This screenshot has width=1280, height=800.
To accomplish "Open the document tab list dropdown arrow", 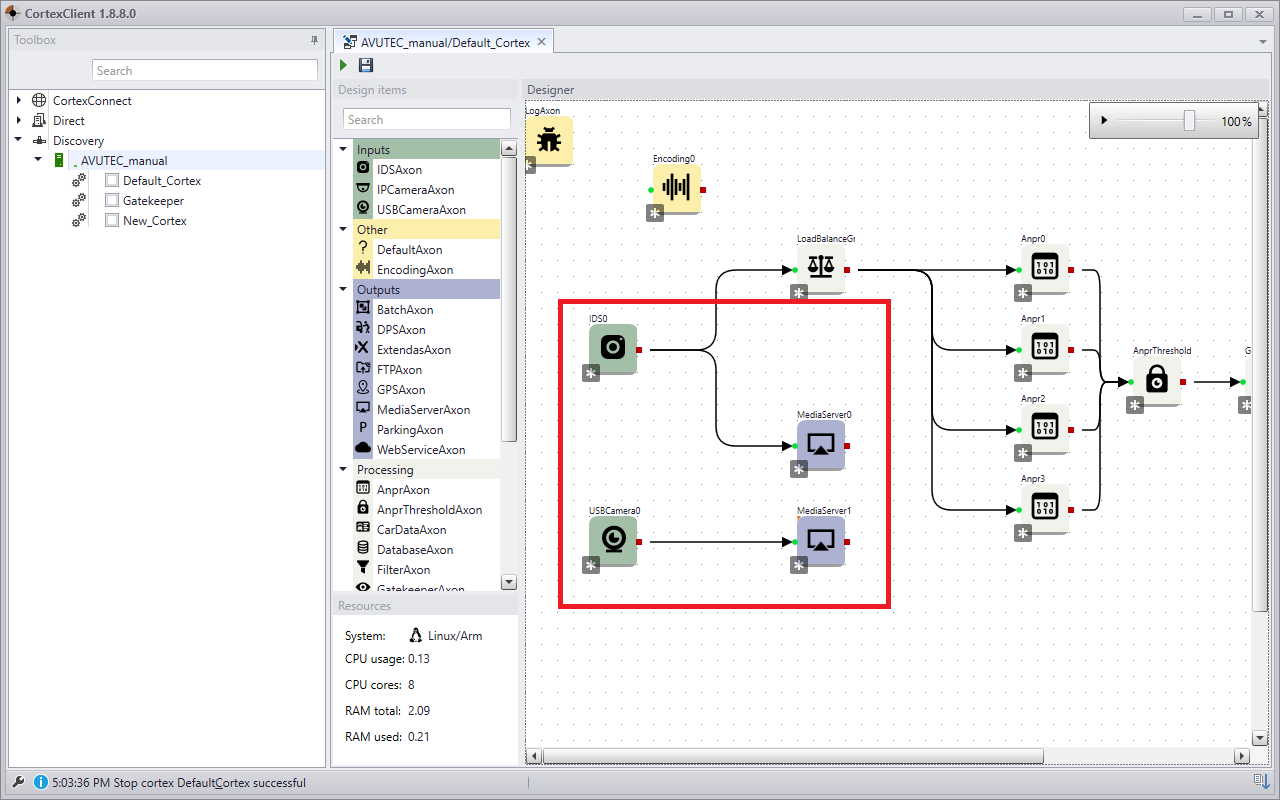I will (1262, 43).
